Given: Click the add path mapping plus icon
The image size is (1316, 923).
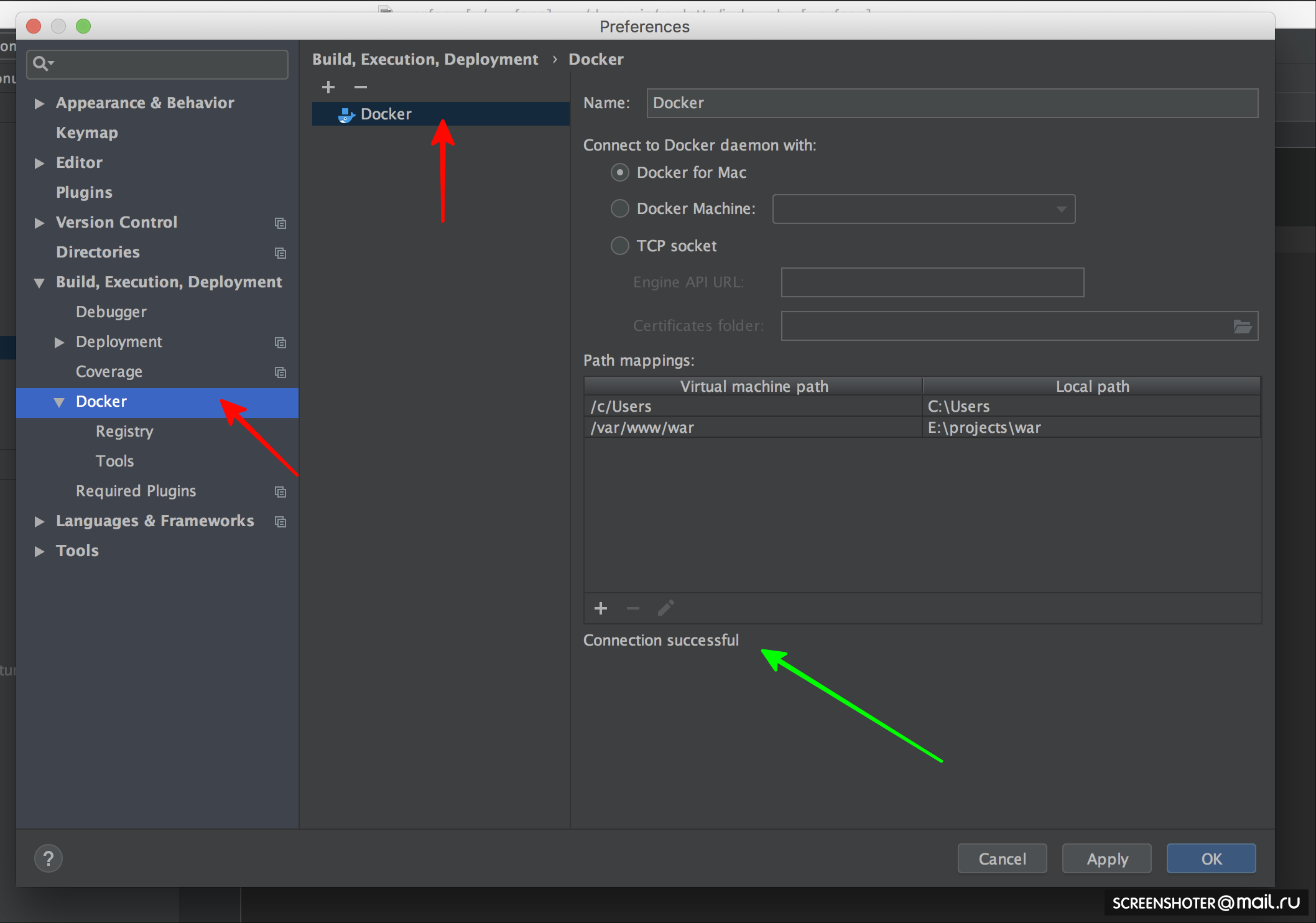Looking at the screenshot, I should [x=600, y=608].
